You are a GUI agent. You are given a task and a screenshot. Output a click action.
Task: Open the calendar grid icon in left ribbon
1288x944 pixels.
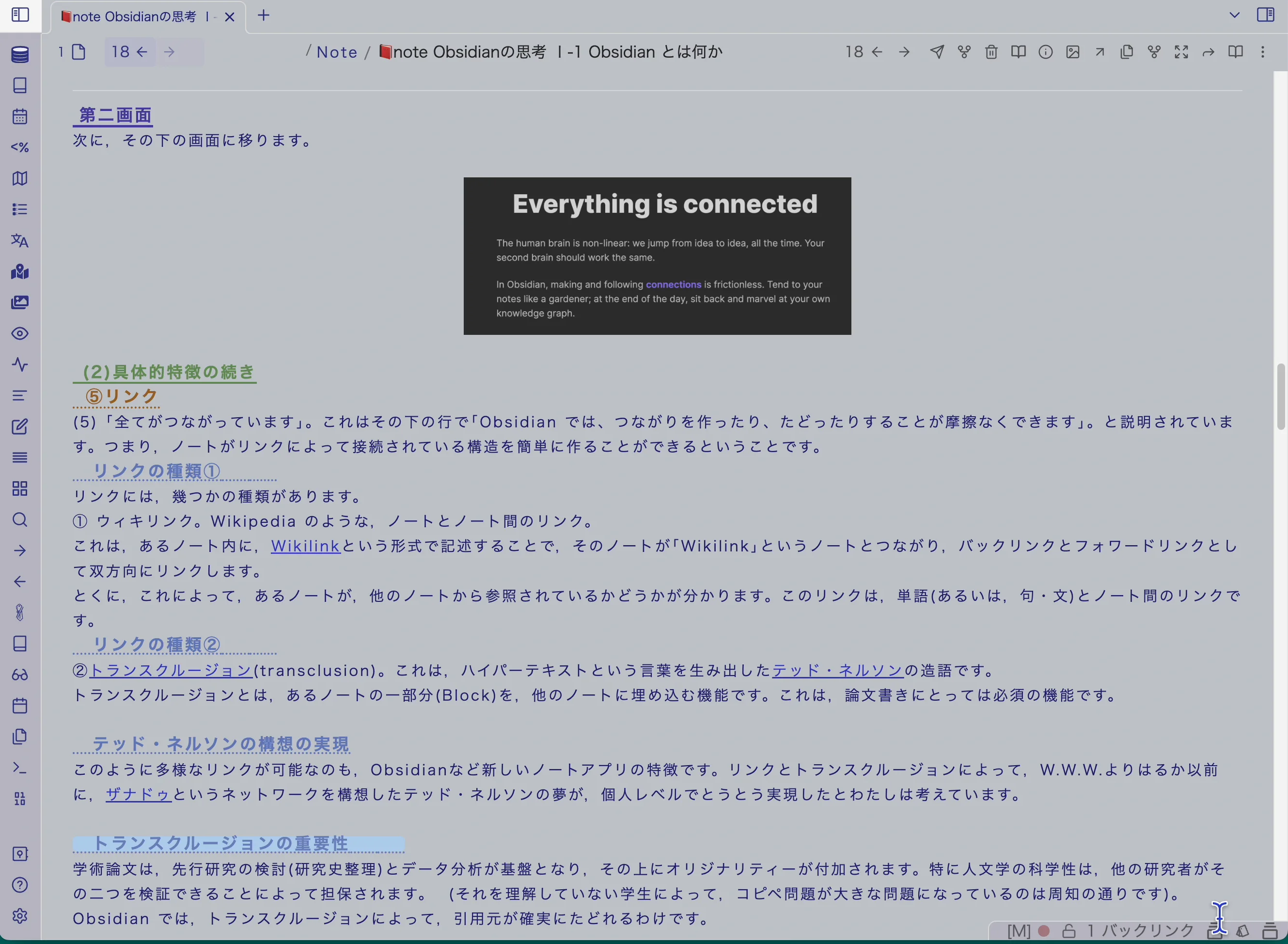click(x=20, y=117)
